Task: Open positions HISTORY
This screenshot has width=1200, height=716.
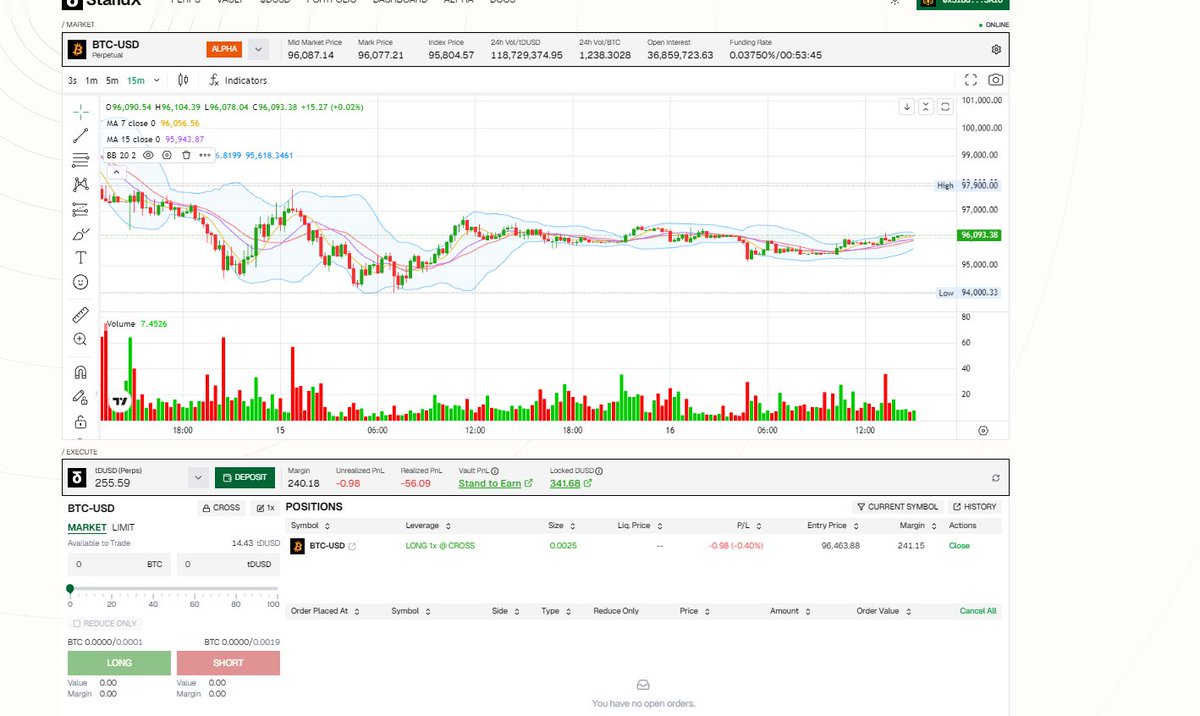Action: click(x=974, y=507)
